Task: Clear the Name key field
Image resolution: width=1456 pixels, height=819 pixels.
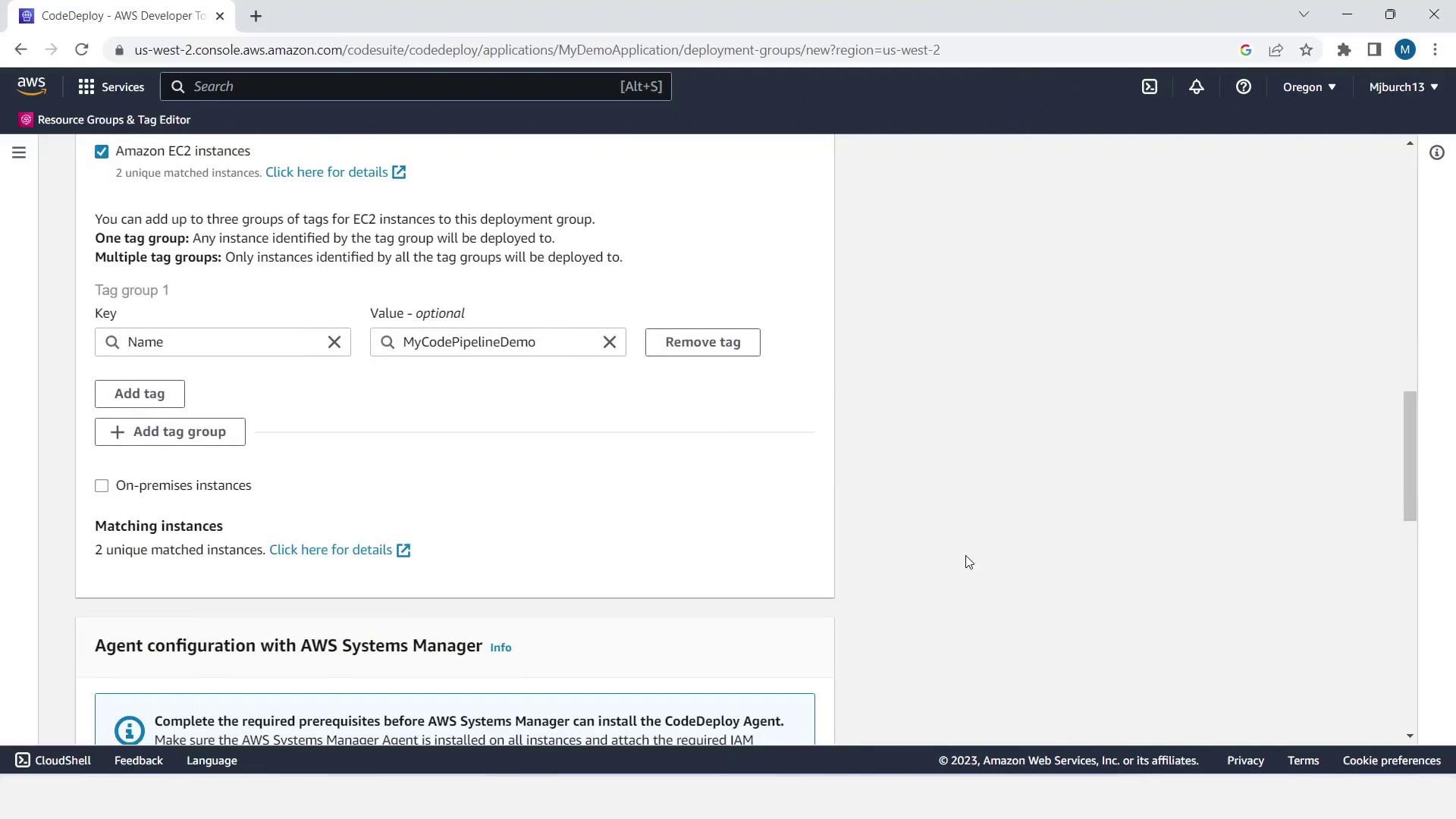Action: [334, 342]
